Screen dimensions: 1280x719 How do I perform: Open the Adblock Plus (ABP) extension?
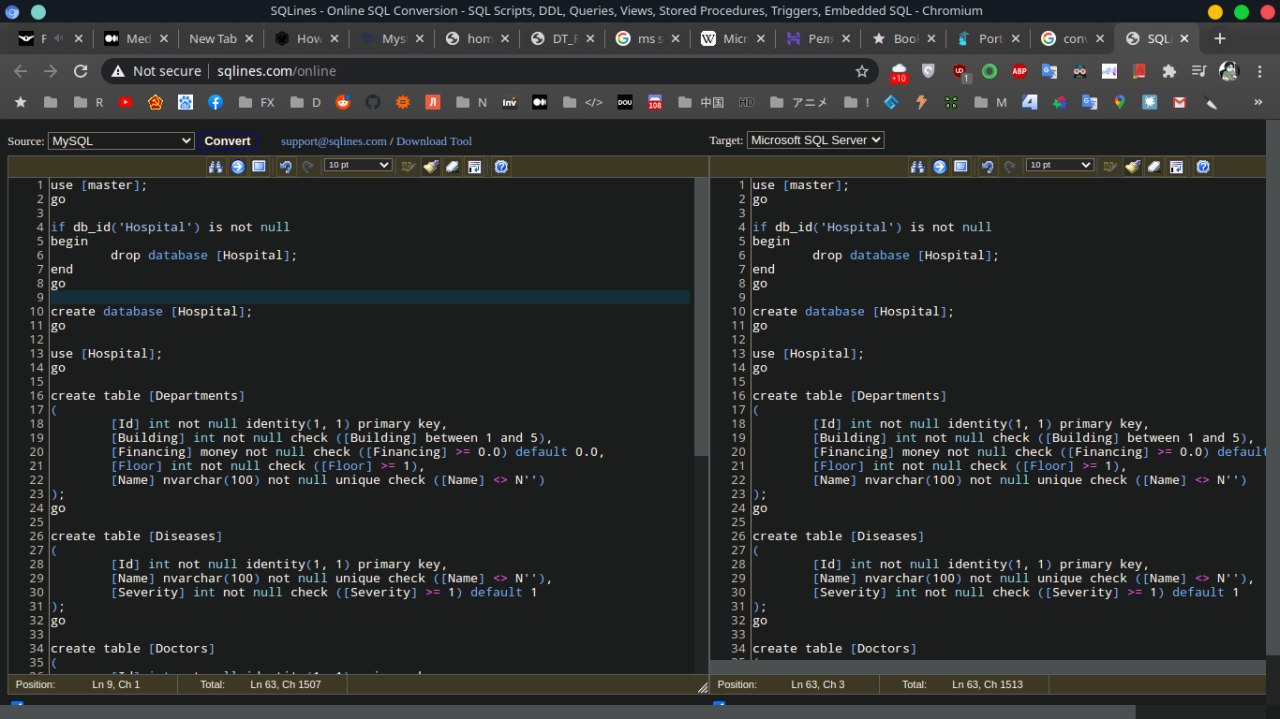tap(1020, 71)
